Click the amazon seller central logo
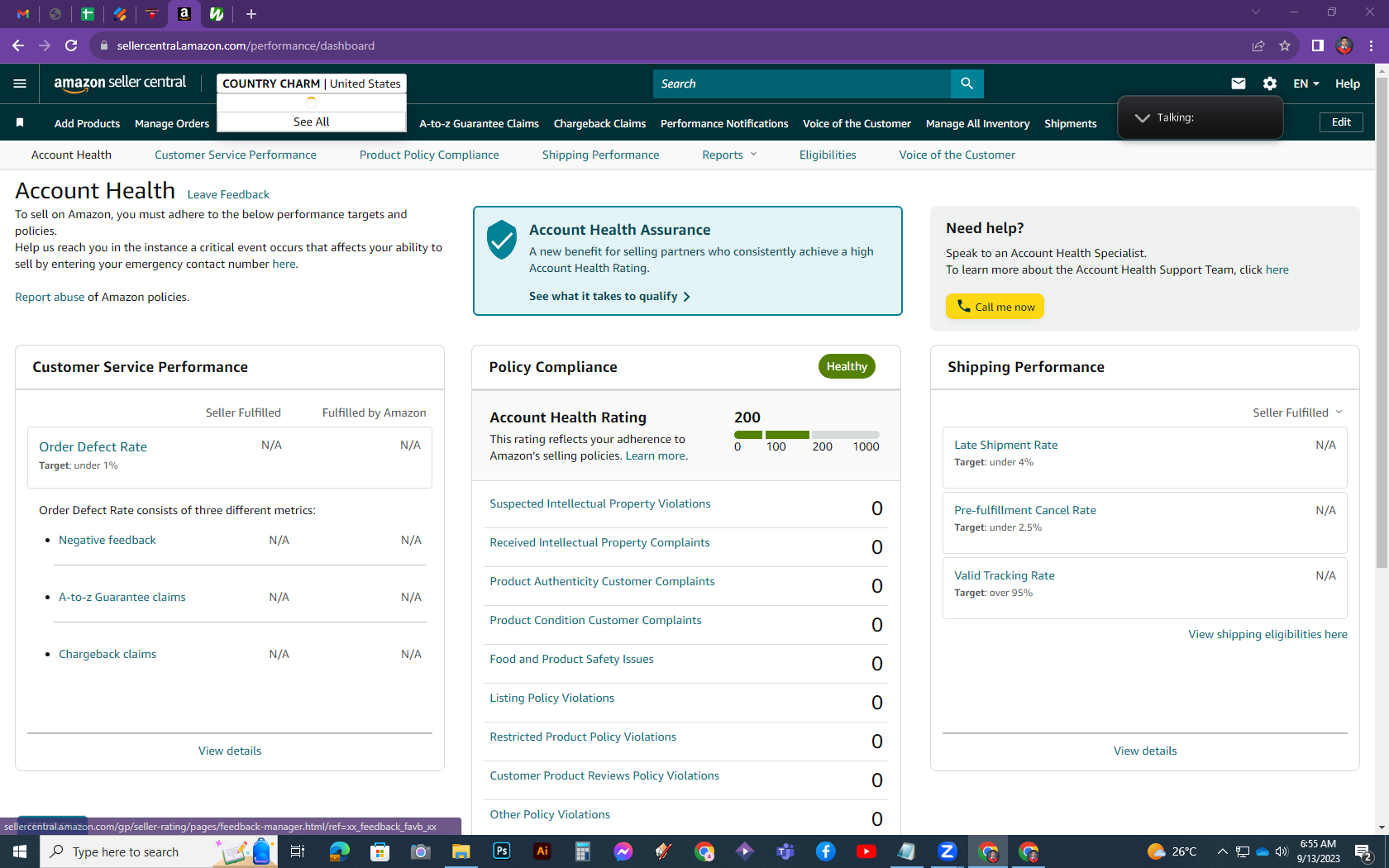1389x868 pixels. click(x=120, y=83)
